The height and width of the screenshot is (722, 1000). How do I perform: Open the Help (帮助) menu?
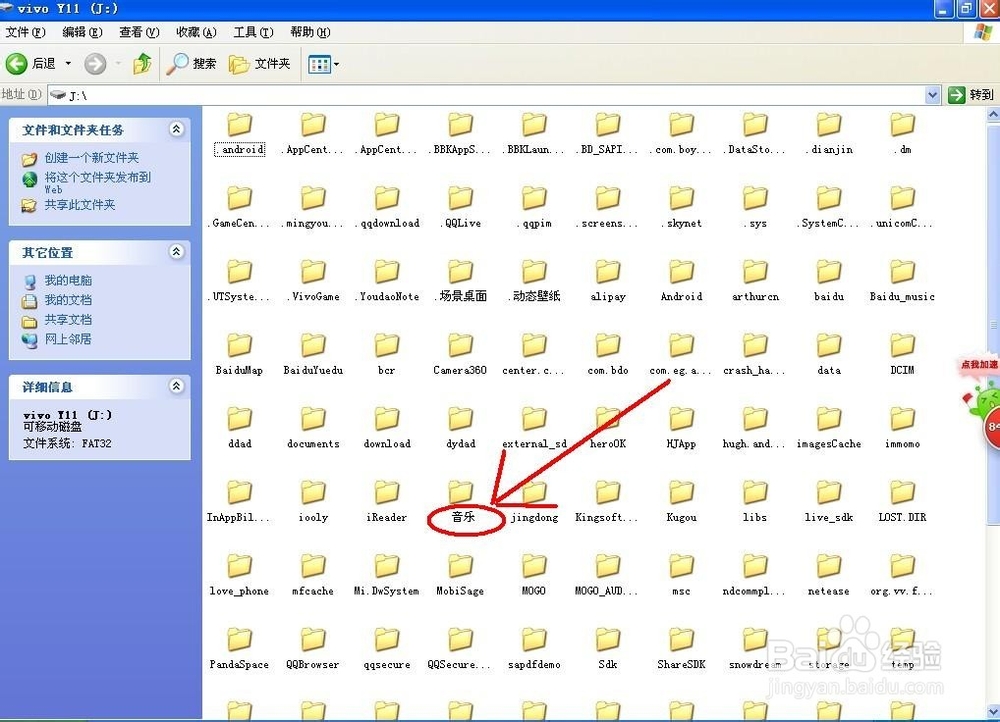click(310, 32)
